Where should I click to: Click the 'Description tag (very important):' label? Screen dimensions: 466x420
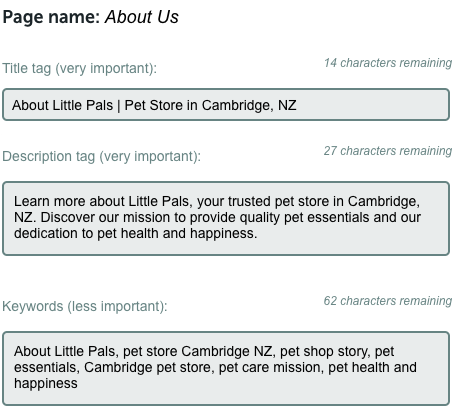coord(101,156)
